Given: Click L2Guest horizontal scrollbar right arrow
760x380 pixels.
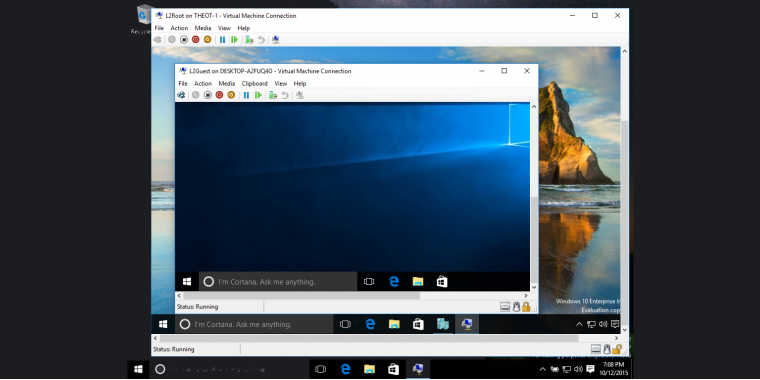Looking at the screenshot, I should tap(526, 295).
